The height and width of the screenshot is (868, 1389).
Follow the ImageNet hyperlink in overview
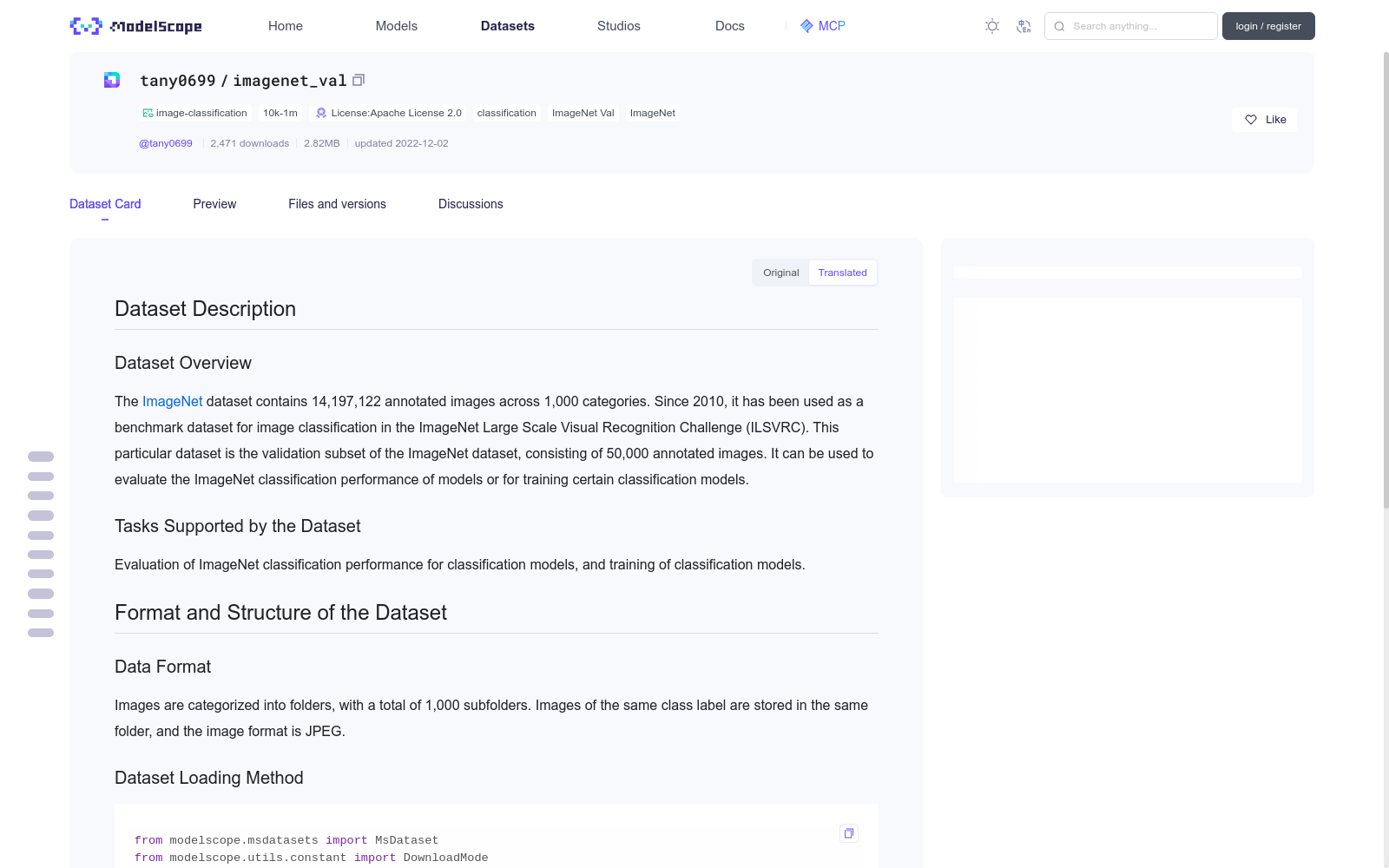(x=172, y=401)
